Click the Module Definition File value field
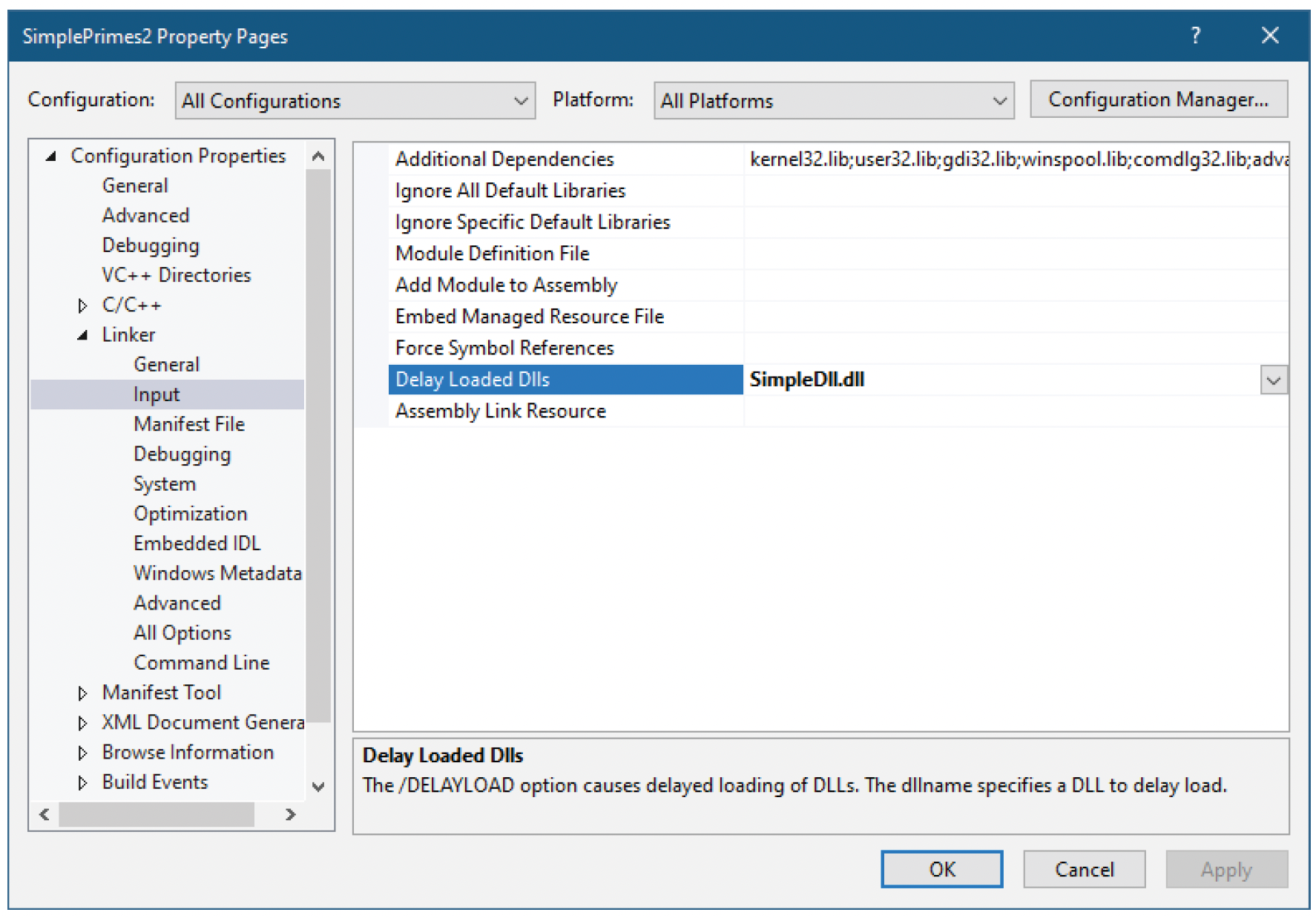Screen dimensions: 1316x918 tap(1016, 254)
